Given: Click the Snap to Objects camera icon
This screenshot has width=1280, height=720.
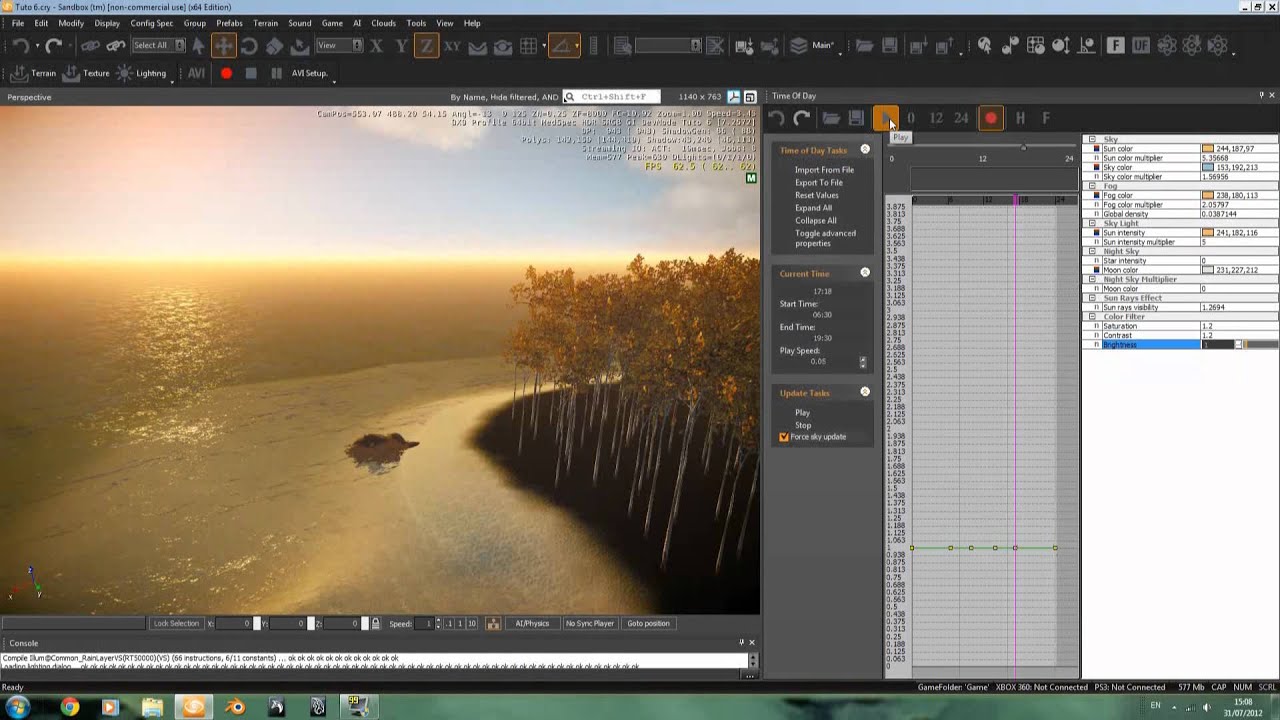Looking at the screenshot, I should click(x=503, y=46).
